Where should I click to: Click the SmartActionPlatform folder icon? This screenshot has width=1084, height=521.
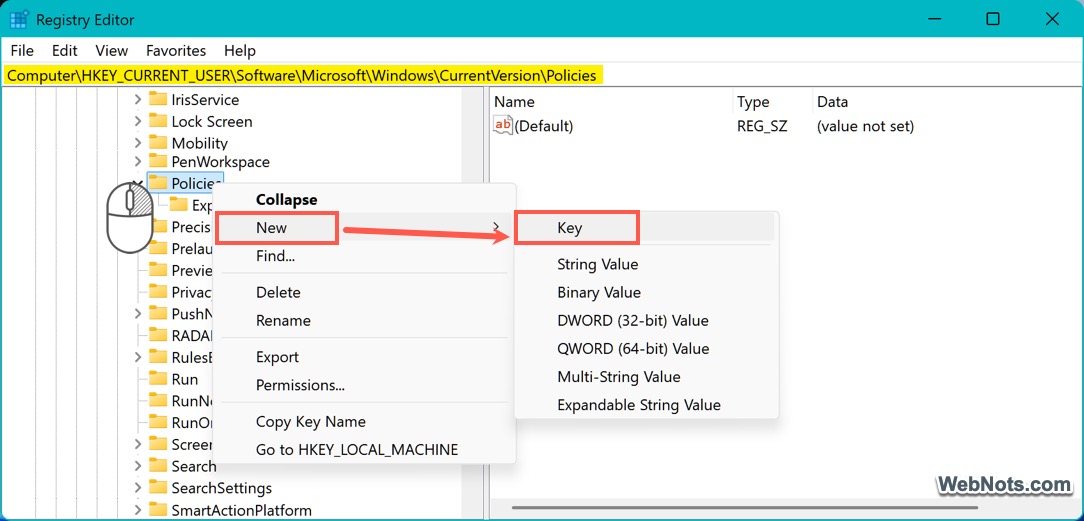(x=157, y=510)
